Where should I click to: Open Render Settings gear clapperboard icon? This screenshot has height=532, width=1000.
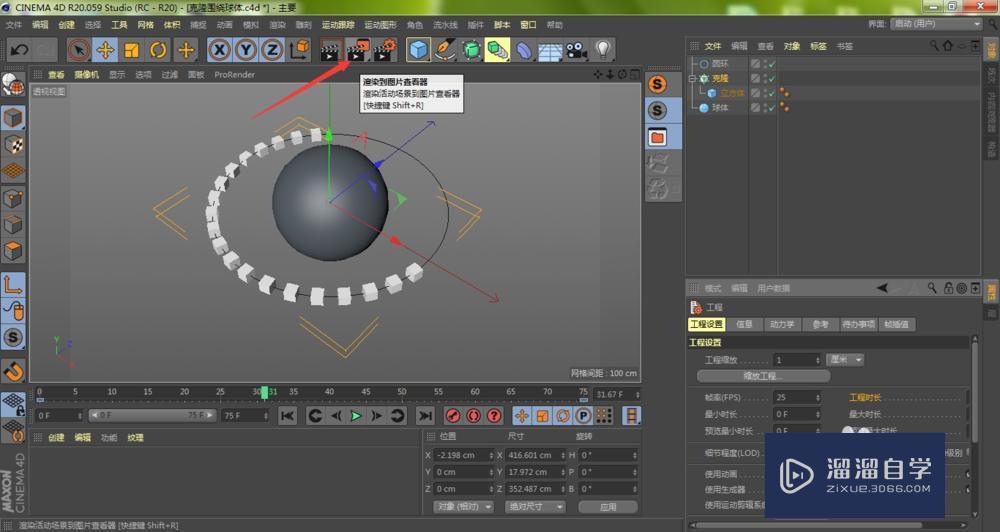(385, 50)
